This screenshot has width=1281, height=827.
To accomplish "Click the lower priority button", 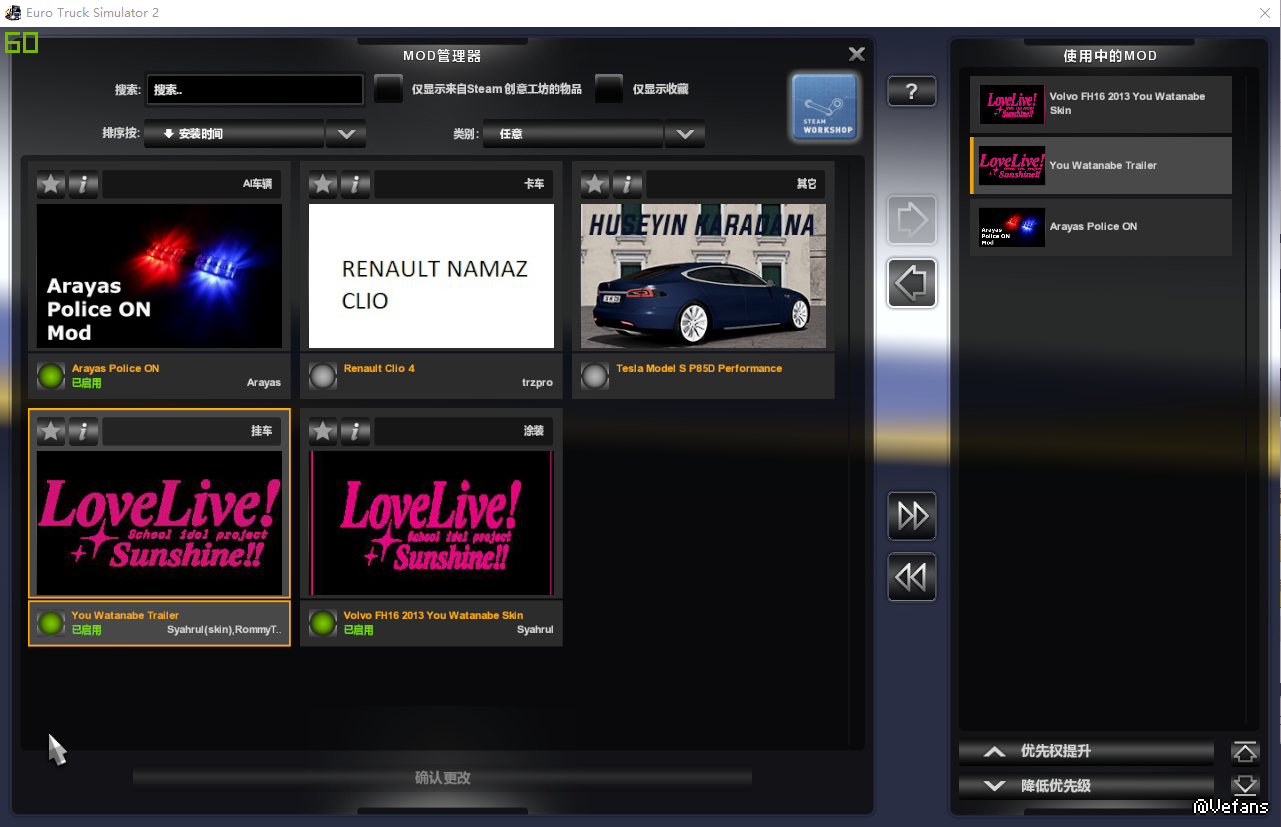I will point(1086,786).
